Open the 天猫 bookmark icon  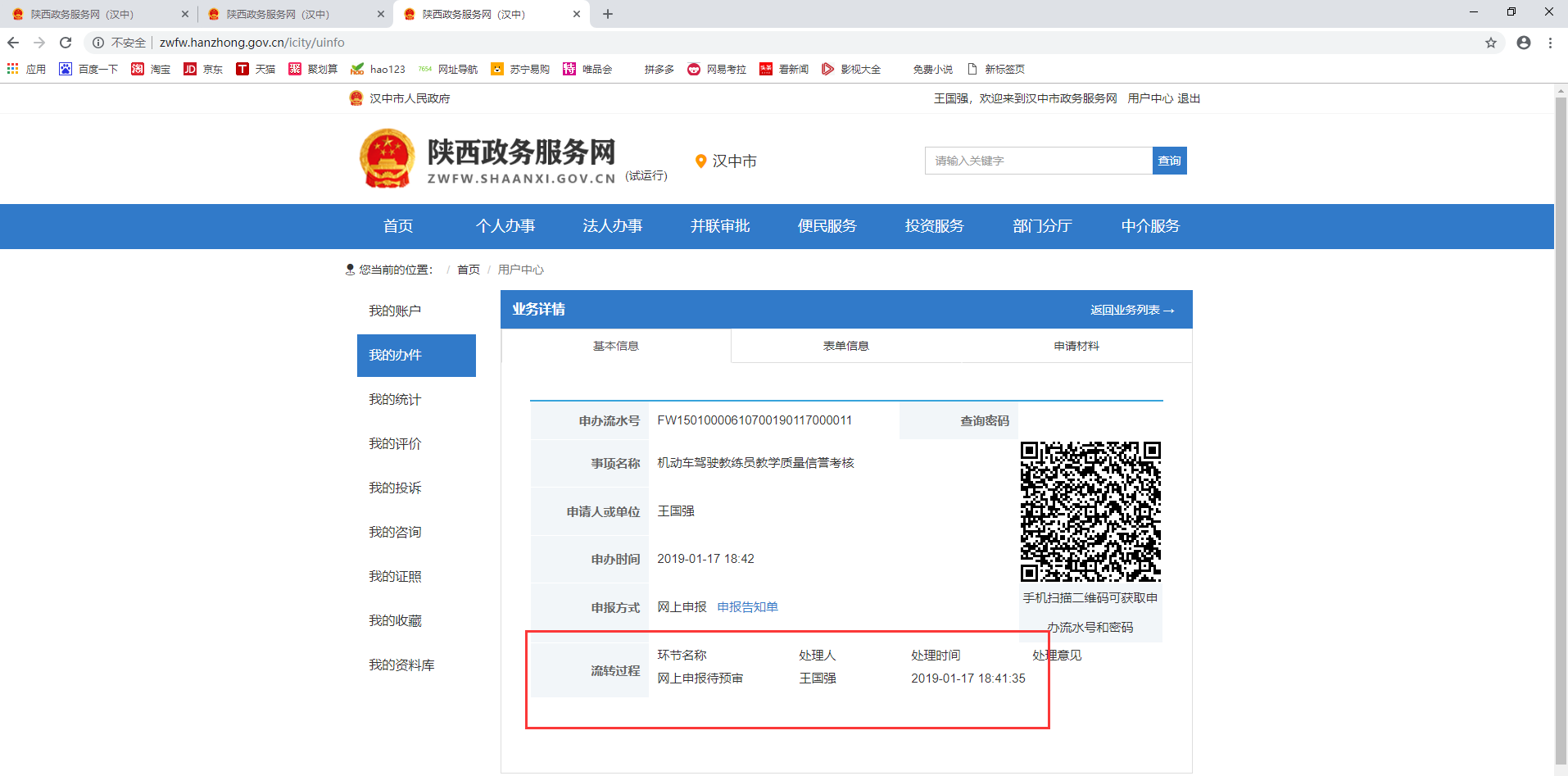tap(242, 69)
